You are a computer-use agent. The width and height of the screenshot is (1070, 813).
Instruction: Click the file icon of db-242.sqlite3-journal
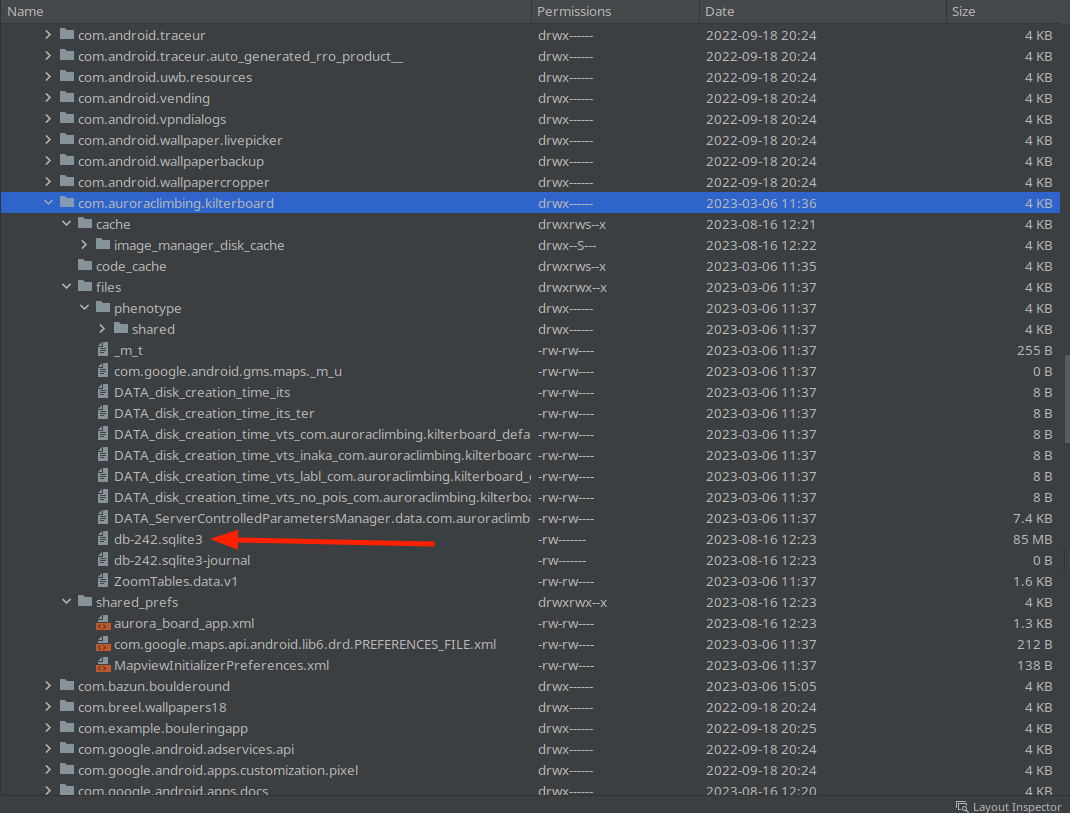pyautogui.click(x=102, y=560)
